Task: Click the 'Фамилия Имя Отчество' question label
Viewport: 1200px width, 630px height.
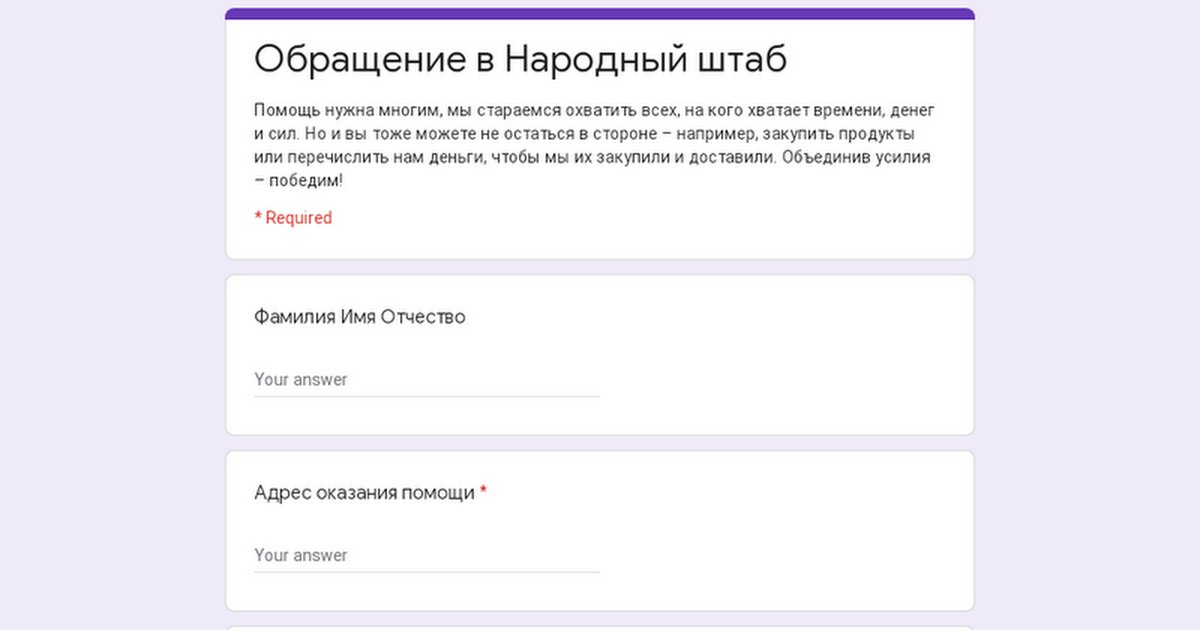Action: click(360, 317)
